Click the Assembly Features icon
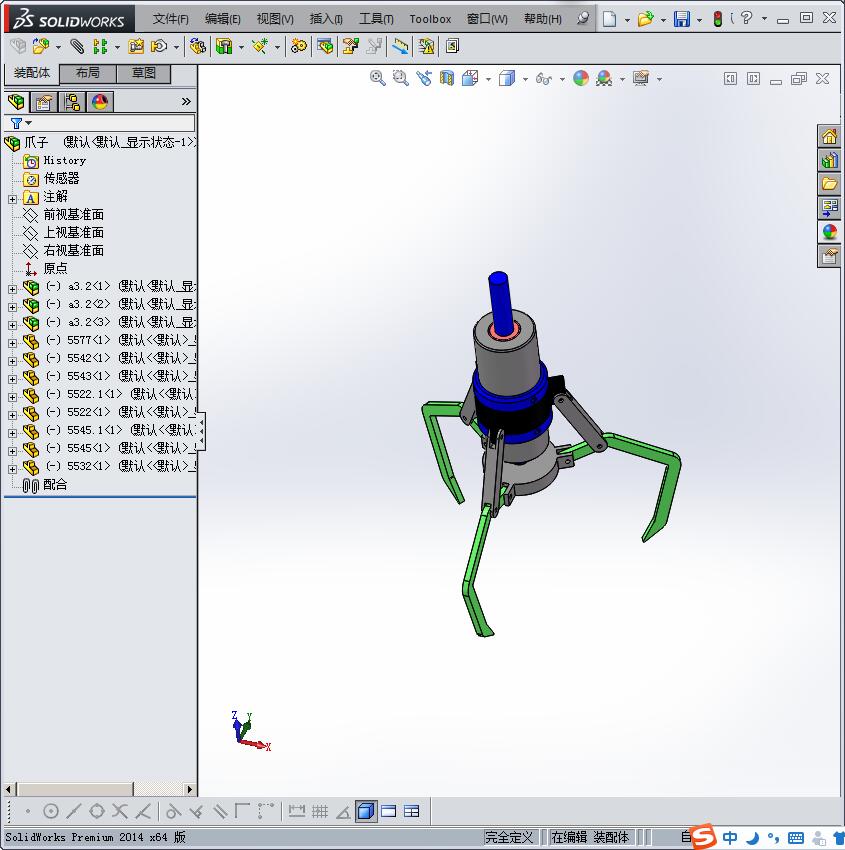 click(224, 47)
